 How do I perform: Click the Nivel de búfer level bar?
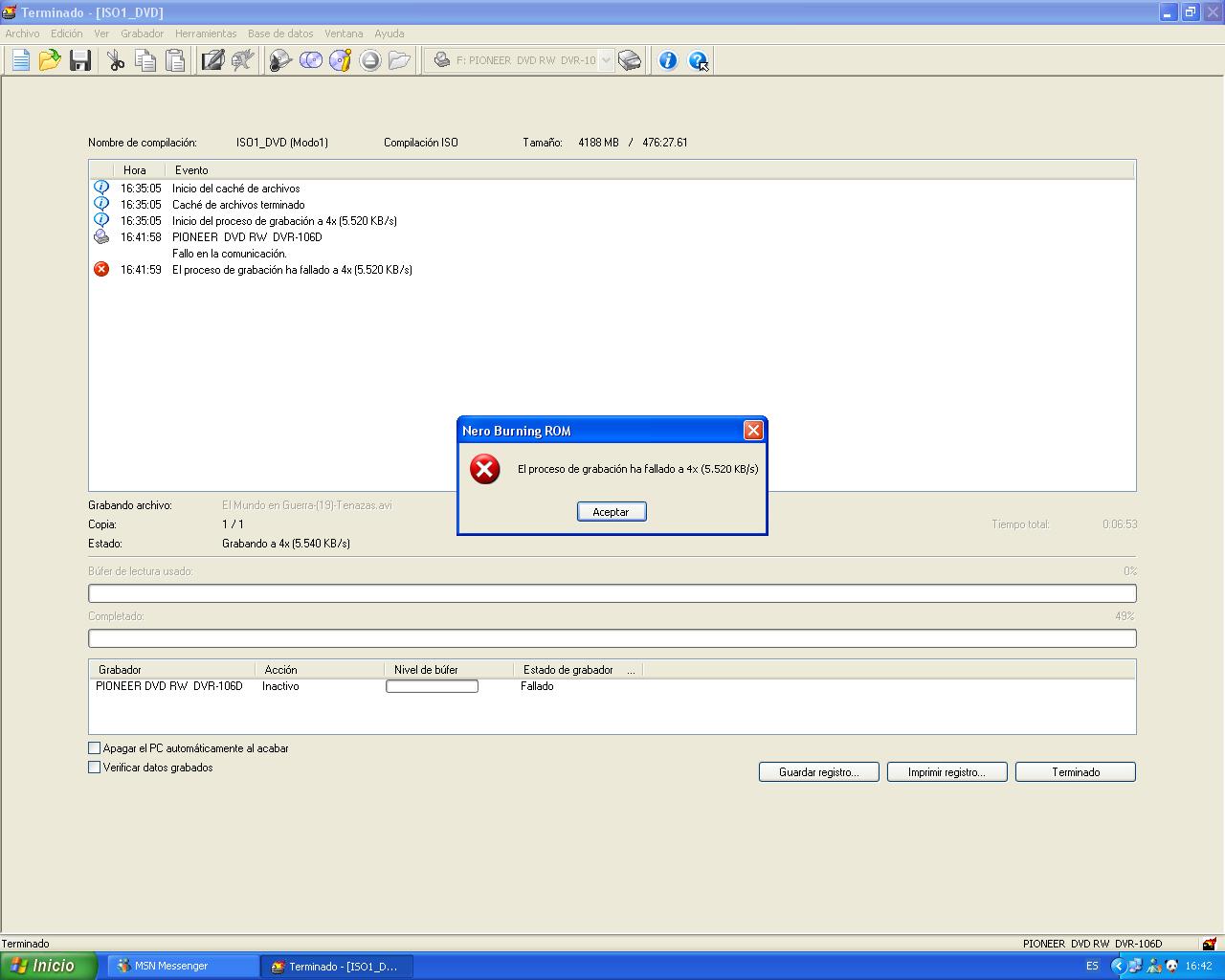coord(432,686)
